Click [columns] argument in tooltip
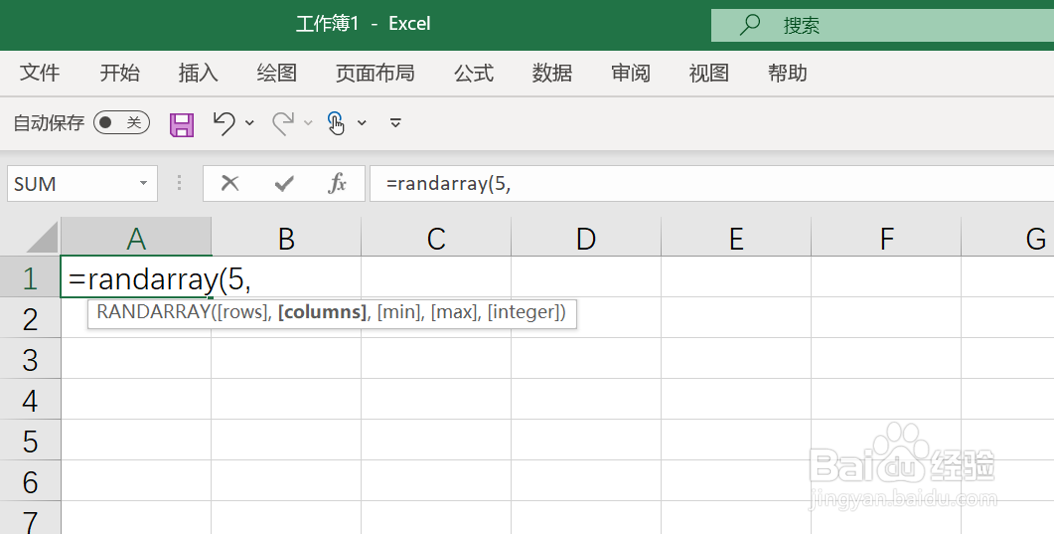This screenshot has width=1054, height=534. [x=323, y=312]
